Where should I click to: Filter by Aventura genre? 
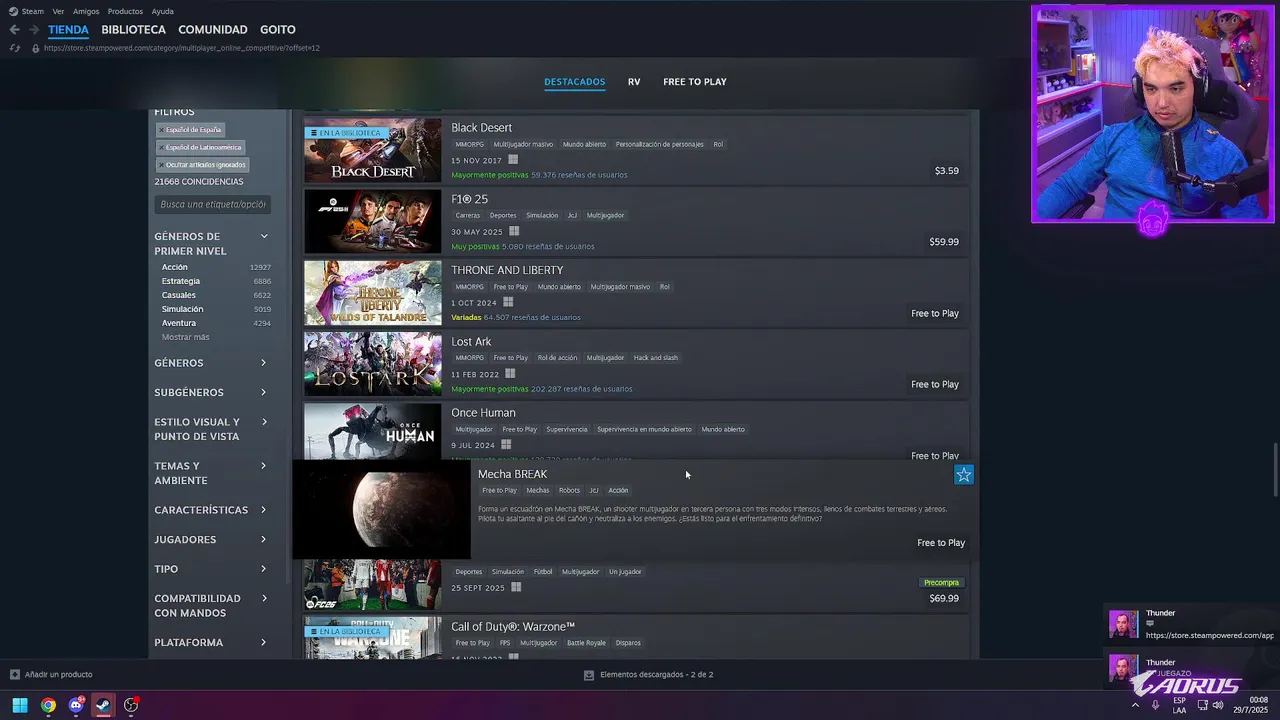point(178,323)
